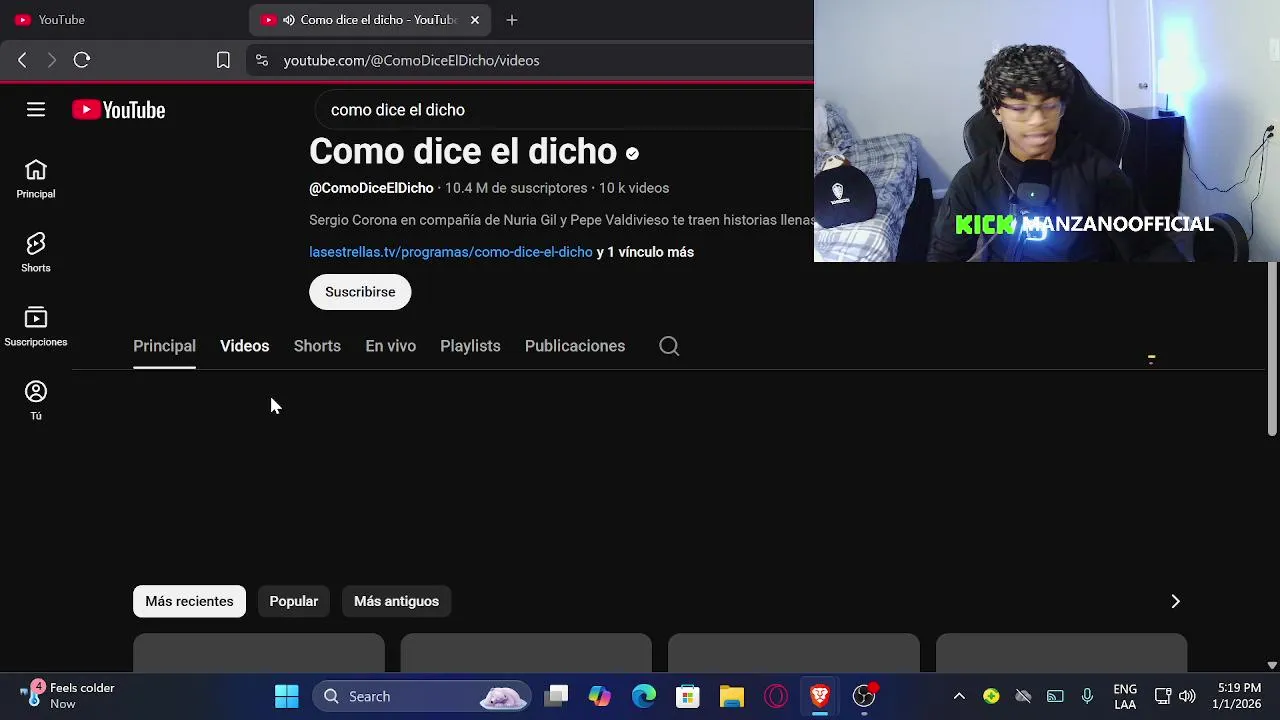View site settings icon in address bar
Viewport: 1280px width, 720px height.
[262, 60]
